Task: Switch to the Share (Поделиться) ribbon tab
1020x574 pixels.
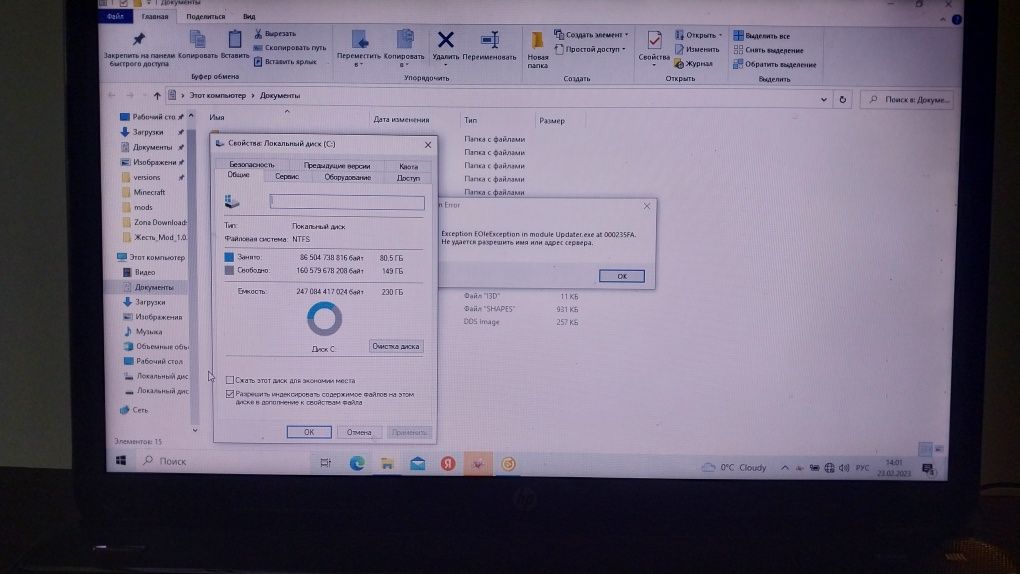Action: 206,16
